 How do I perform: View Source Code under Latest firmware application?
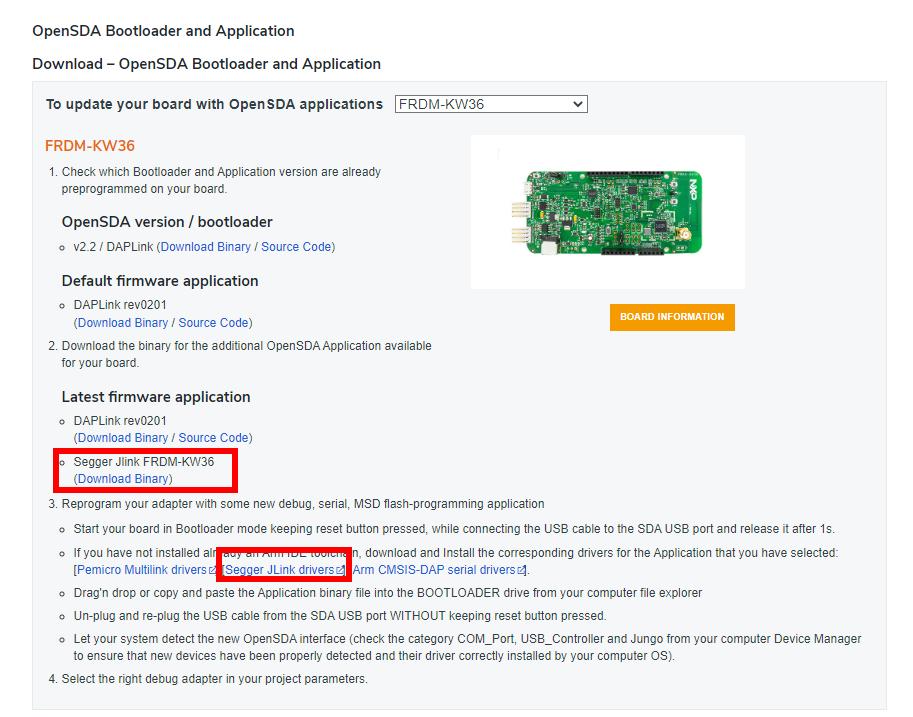[213, 438]
